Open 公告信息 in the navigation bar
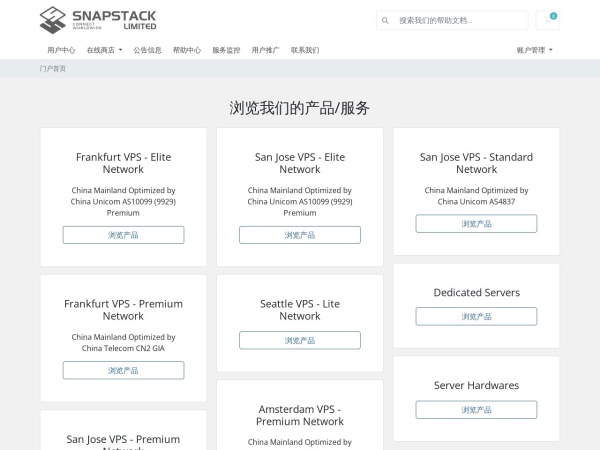 pos(147,50)
